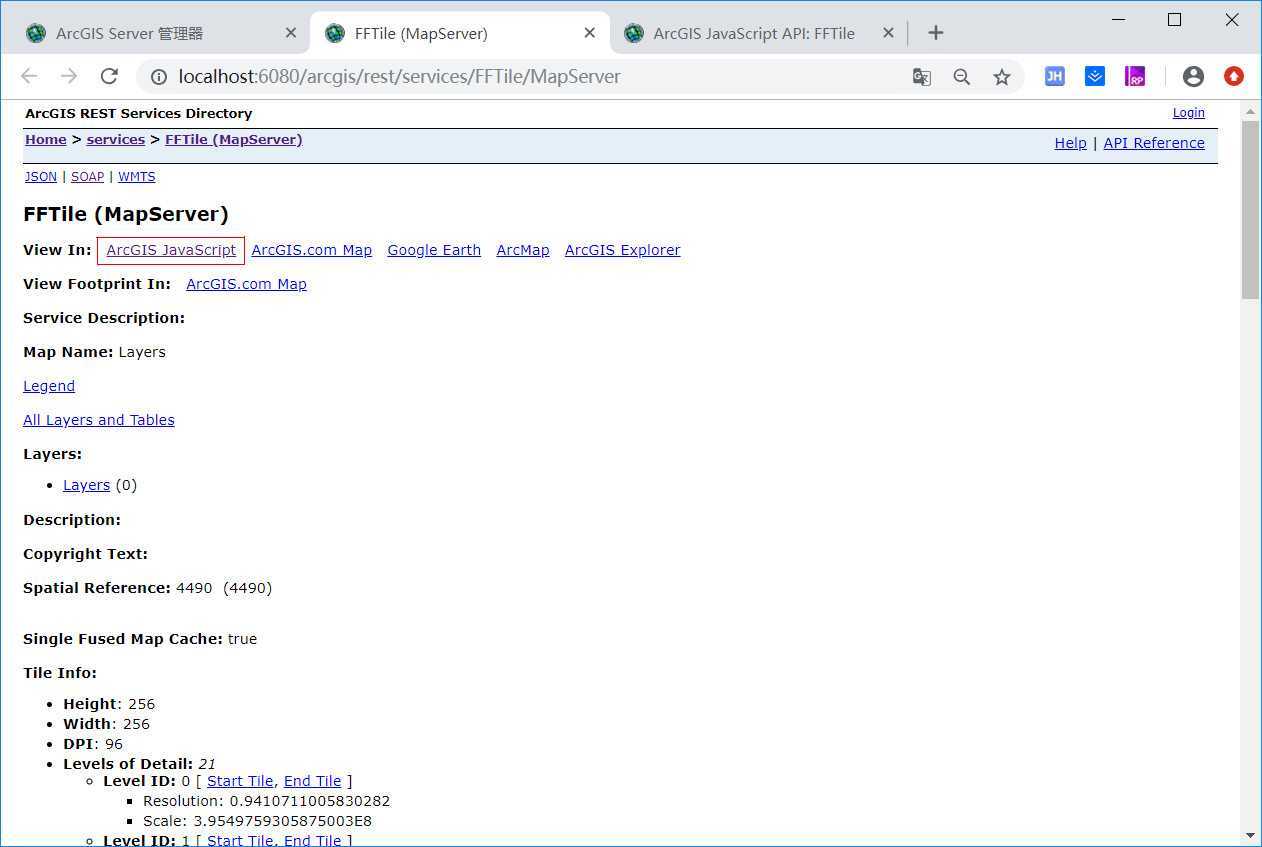
Task: Go to Home in the breadcrumb
Action: tap(46, 140)
